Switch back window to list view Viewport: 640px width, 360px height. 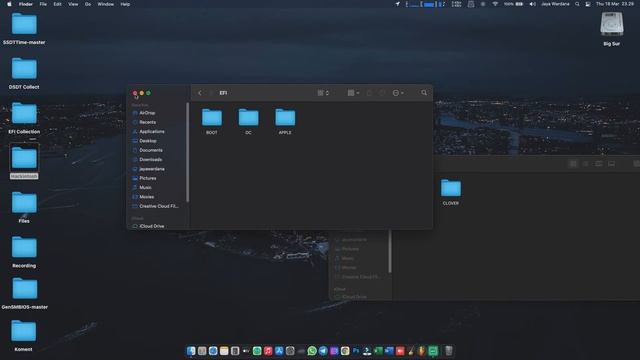coord(586,164)
